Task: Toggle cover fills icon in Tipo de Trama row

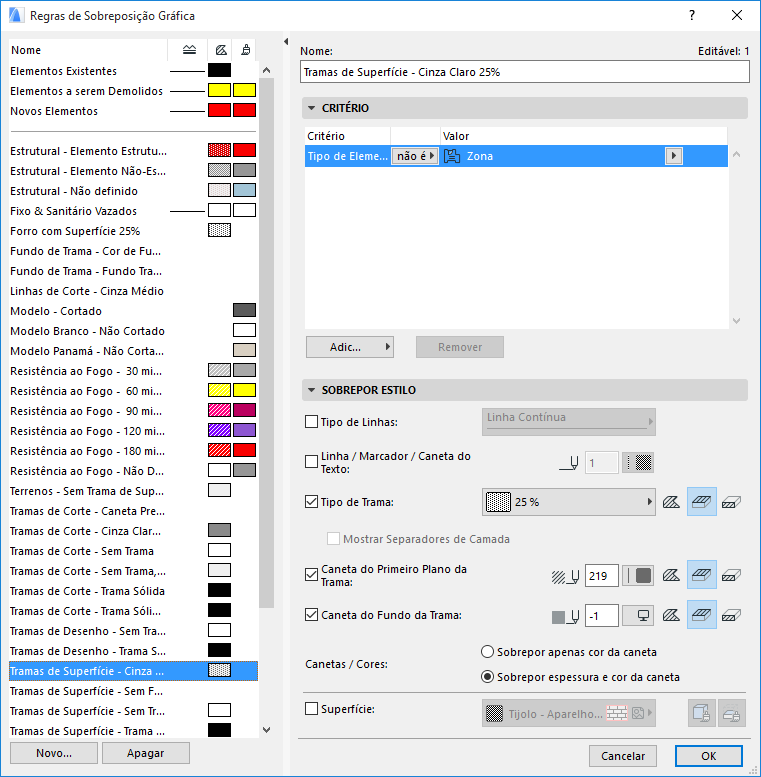Action: click(x=702, y=502)
